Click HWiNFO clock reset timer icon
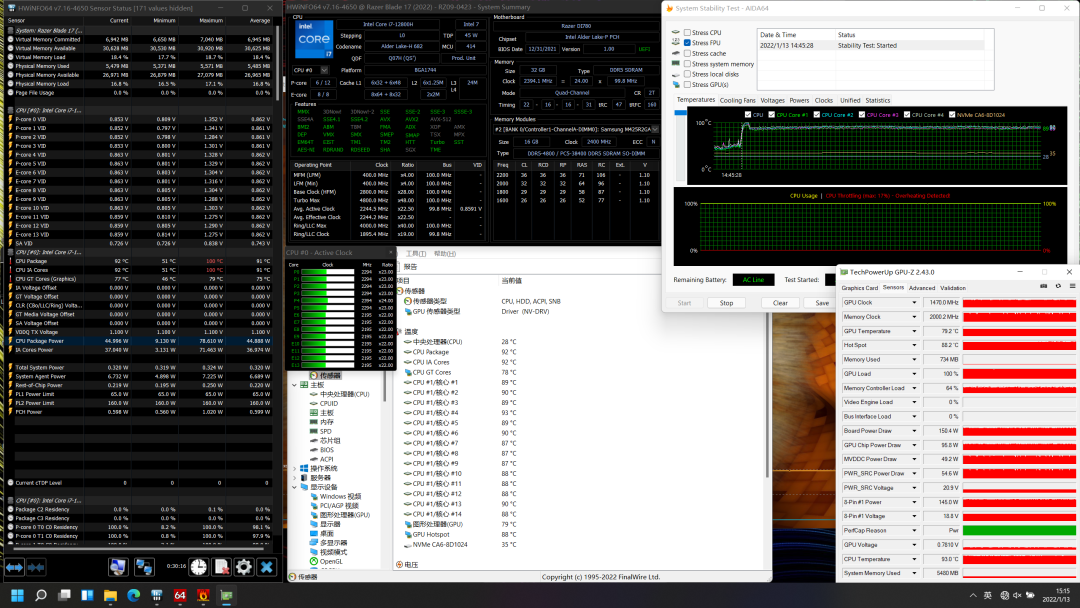The image size is (1080, 608). [x=198, y=567]
